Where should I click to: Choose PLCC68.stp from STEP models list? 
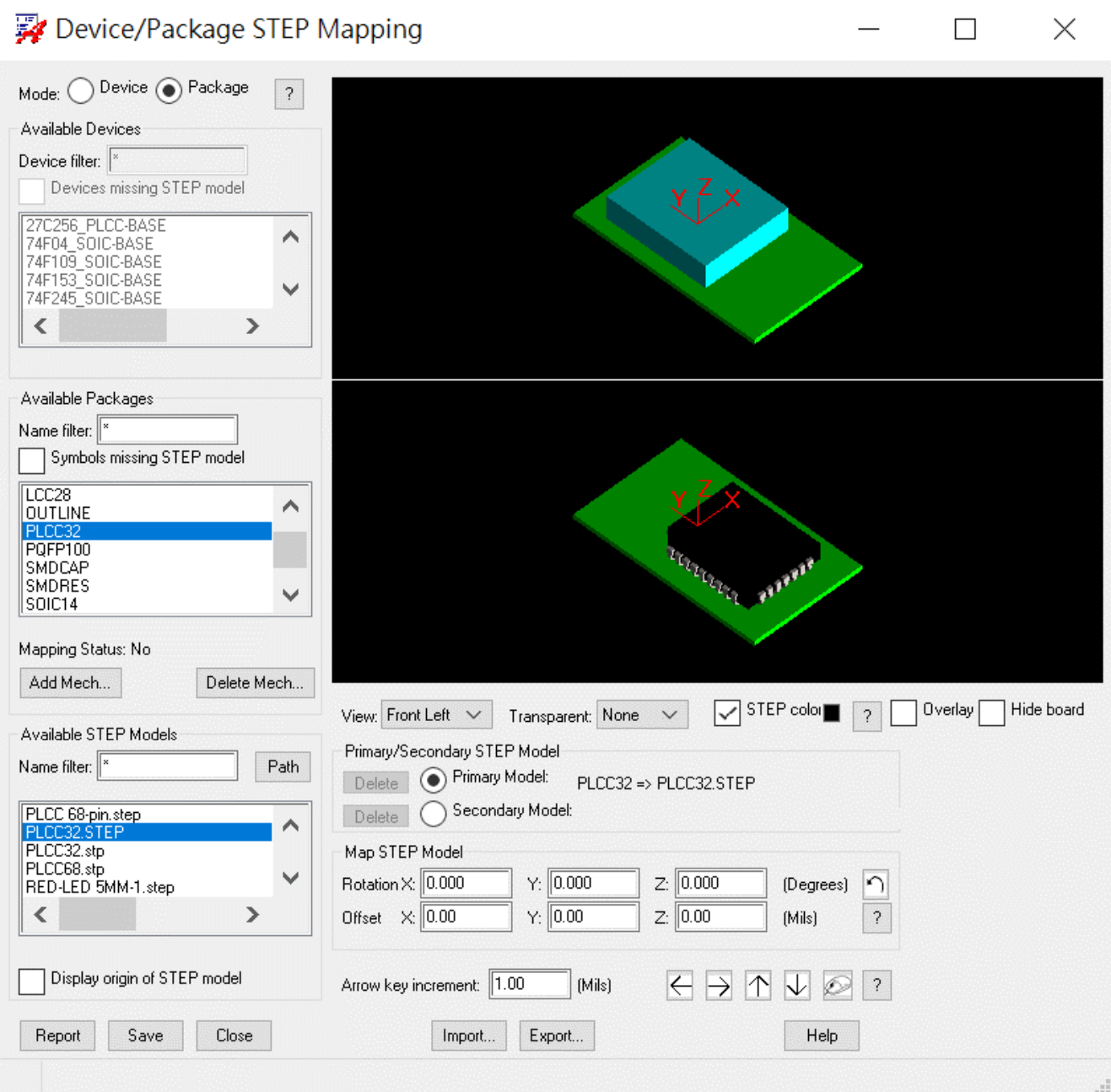click(65, 869)
